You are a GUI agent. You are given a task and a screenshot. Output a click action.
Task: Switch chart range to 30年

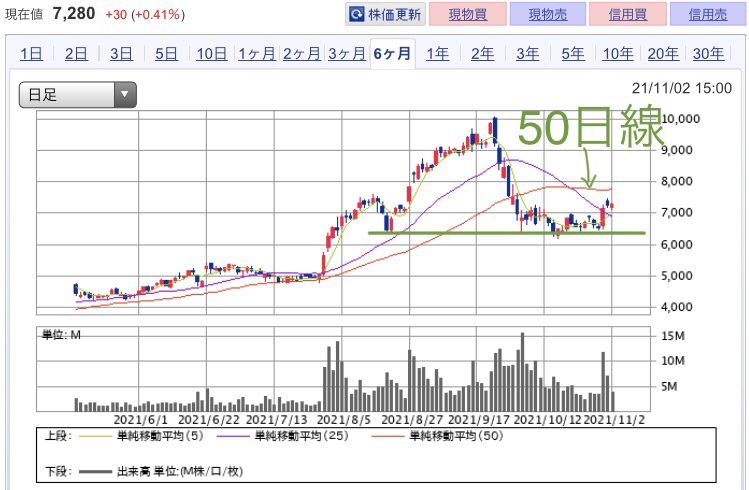(x=708, y=53)
